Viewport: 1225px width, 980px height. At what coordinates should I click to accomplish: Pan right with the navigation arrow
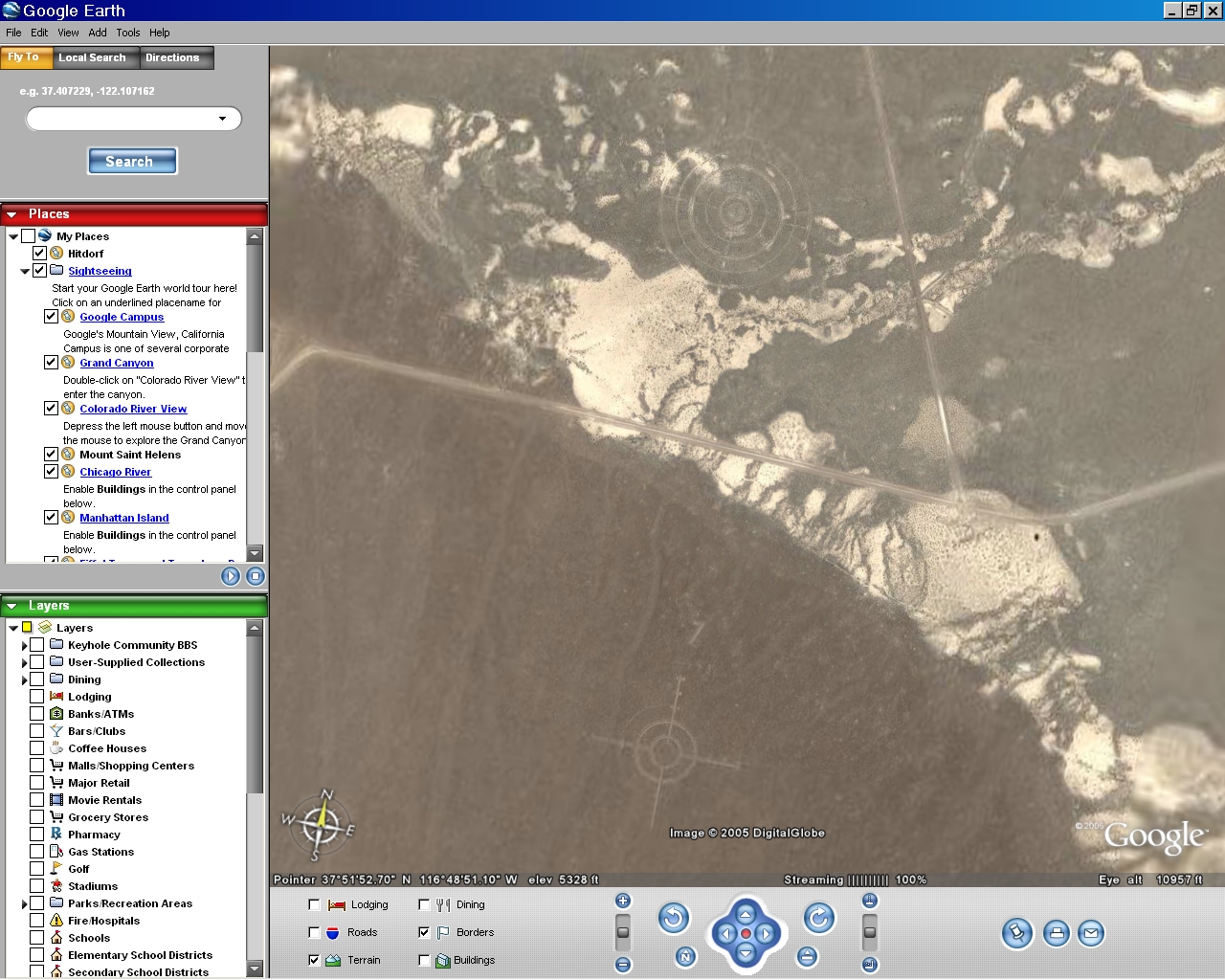click(766, 933)
